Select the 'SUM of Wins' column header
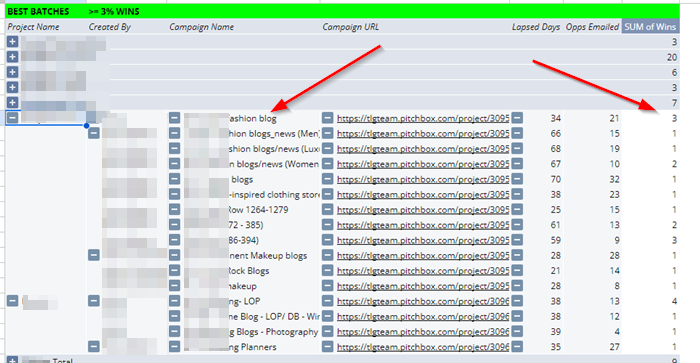This screenshot has height=363, width=700. [650, 27]
